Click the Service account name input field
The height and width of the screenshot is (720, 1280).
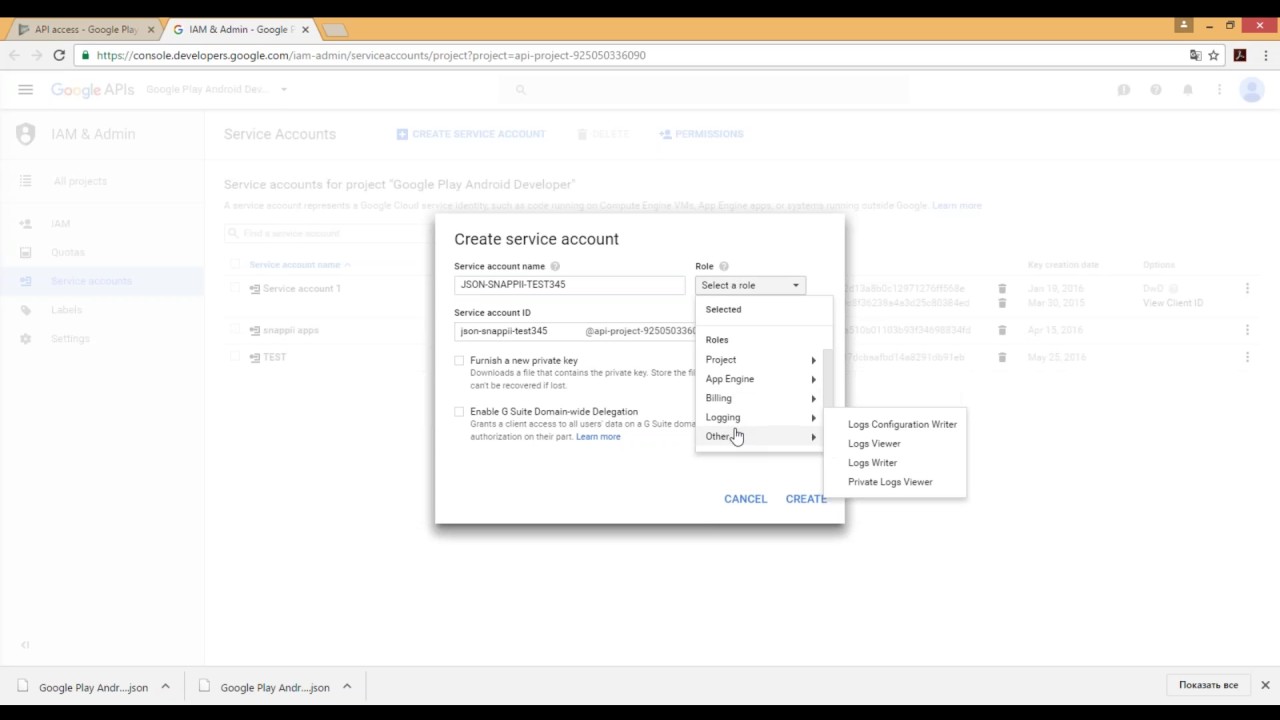tap(569, 285)
